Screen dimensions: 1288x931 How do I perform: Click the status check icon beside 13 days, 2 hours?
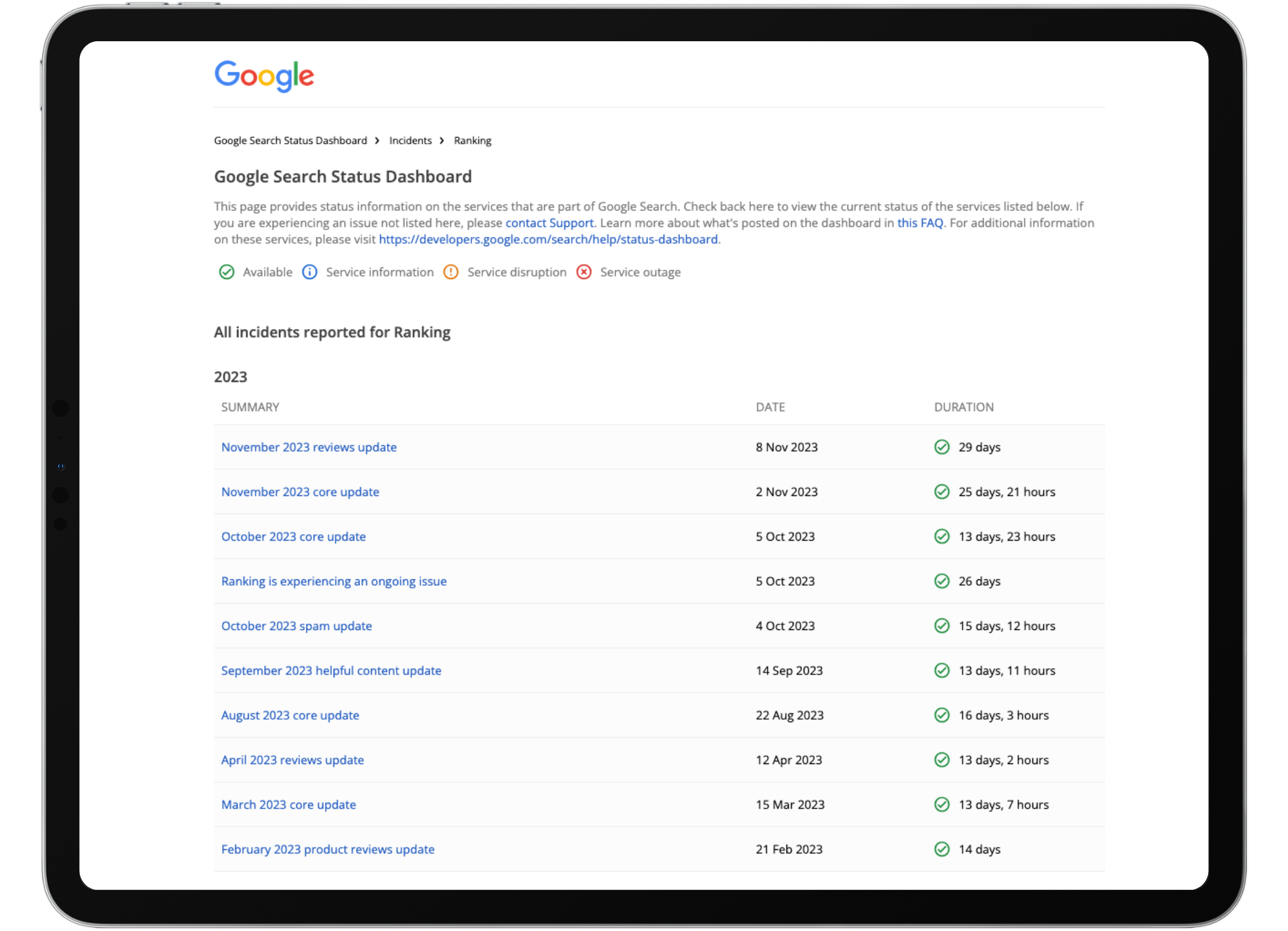[942, 760]
